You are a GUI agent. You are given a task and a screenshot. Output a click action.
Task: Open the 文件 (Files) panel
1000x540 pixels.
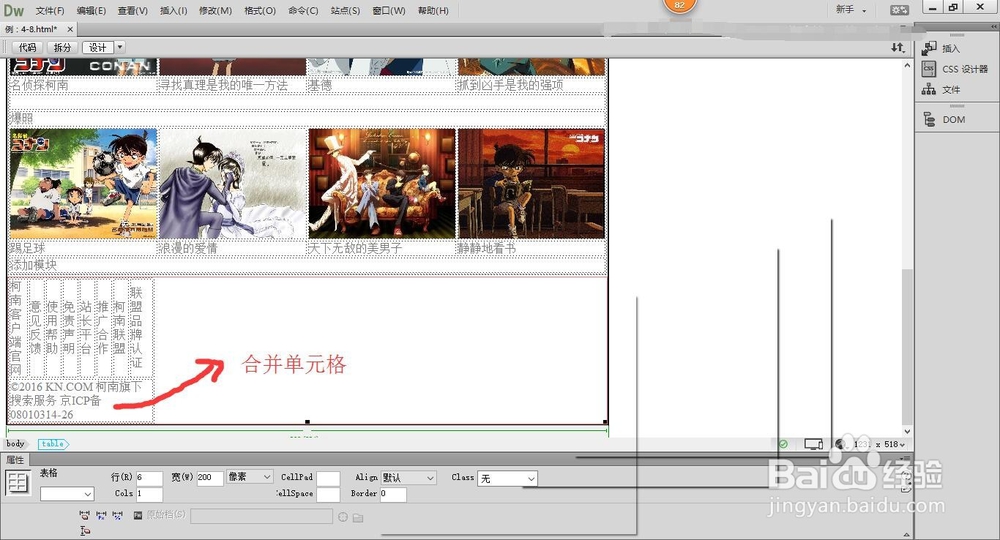click(x=941, y=89)
